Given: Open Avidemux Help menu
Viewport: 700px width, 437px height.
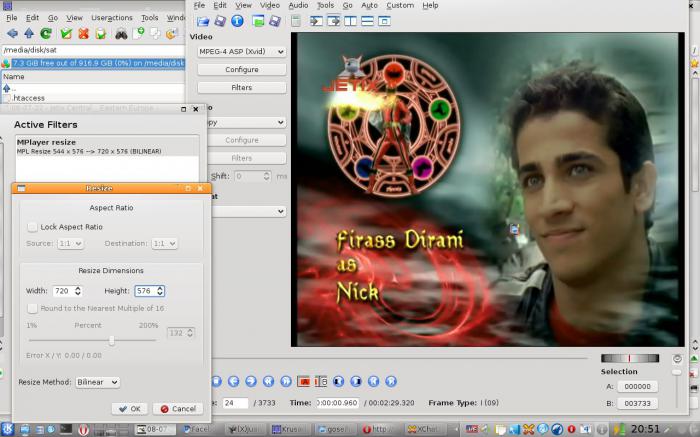Looking at the screenshot, I should [430, 5].
